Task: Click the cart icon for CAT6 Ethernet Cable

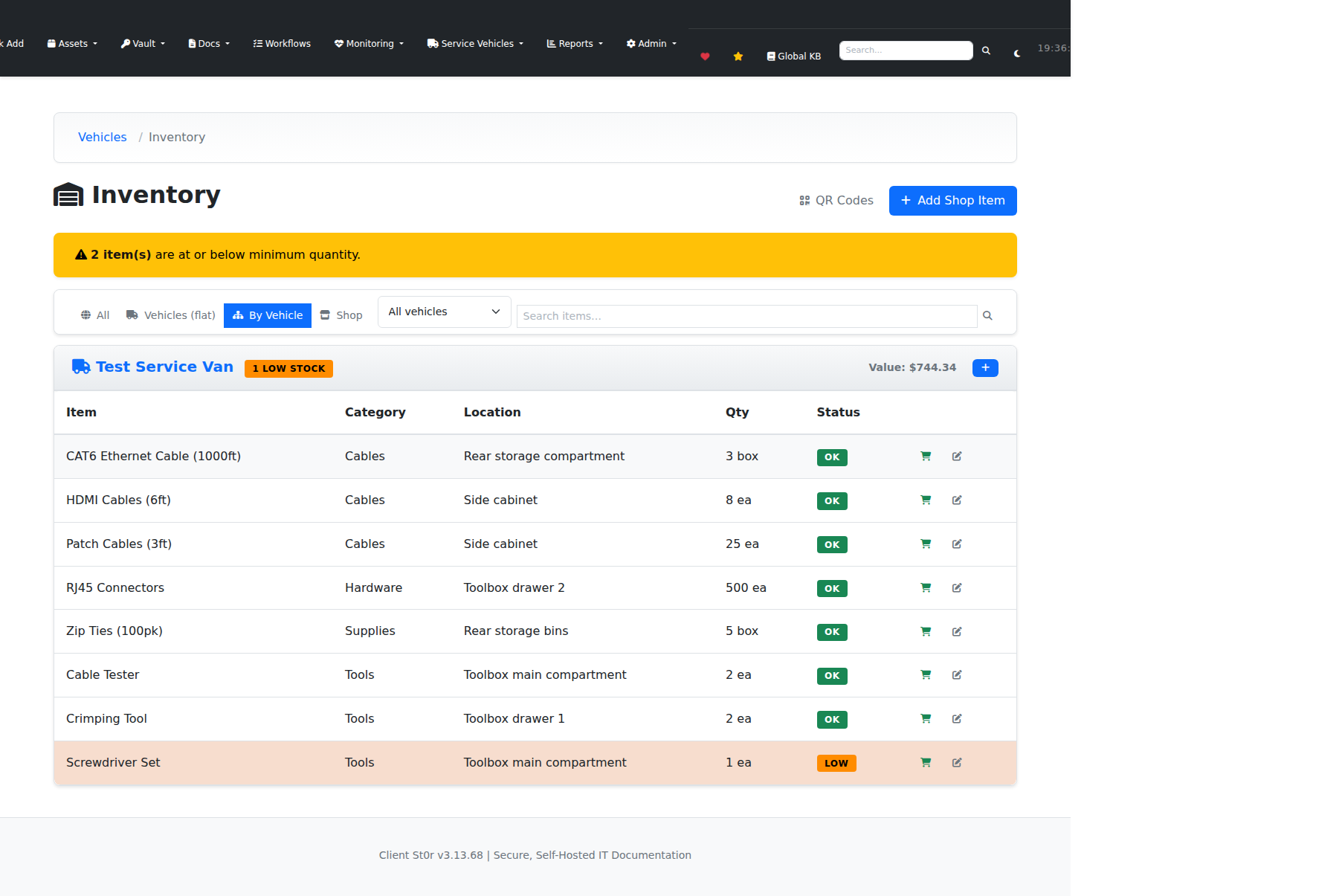Action: click(926, 457)
